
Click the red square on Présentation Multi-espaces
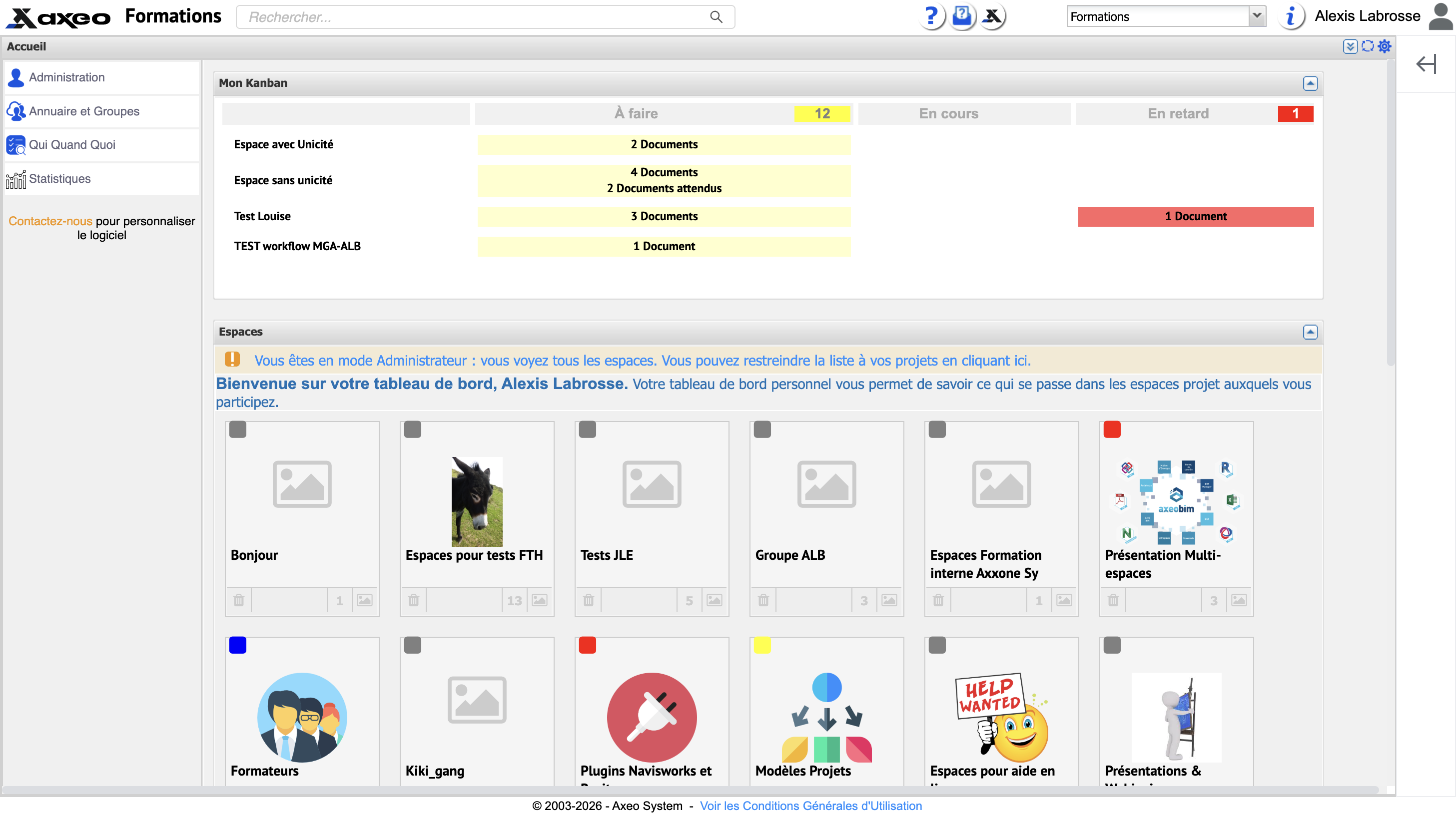(x=1112, y=429)
